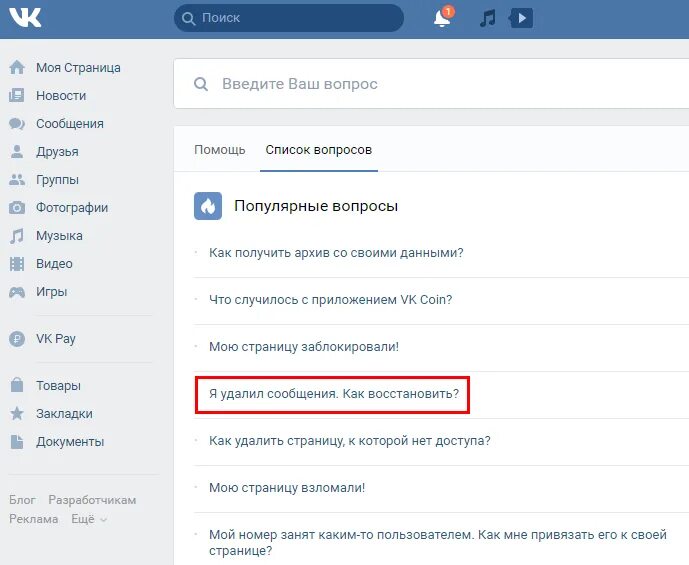This screenshot has height=565, width=689.
Task: Open question about getting data archive
Action: (x=336, y=253)
